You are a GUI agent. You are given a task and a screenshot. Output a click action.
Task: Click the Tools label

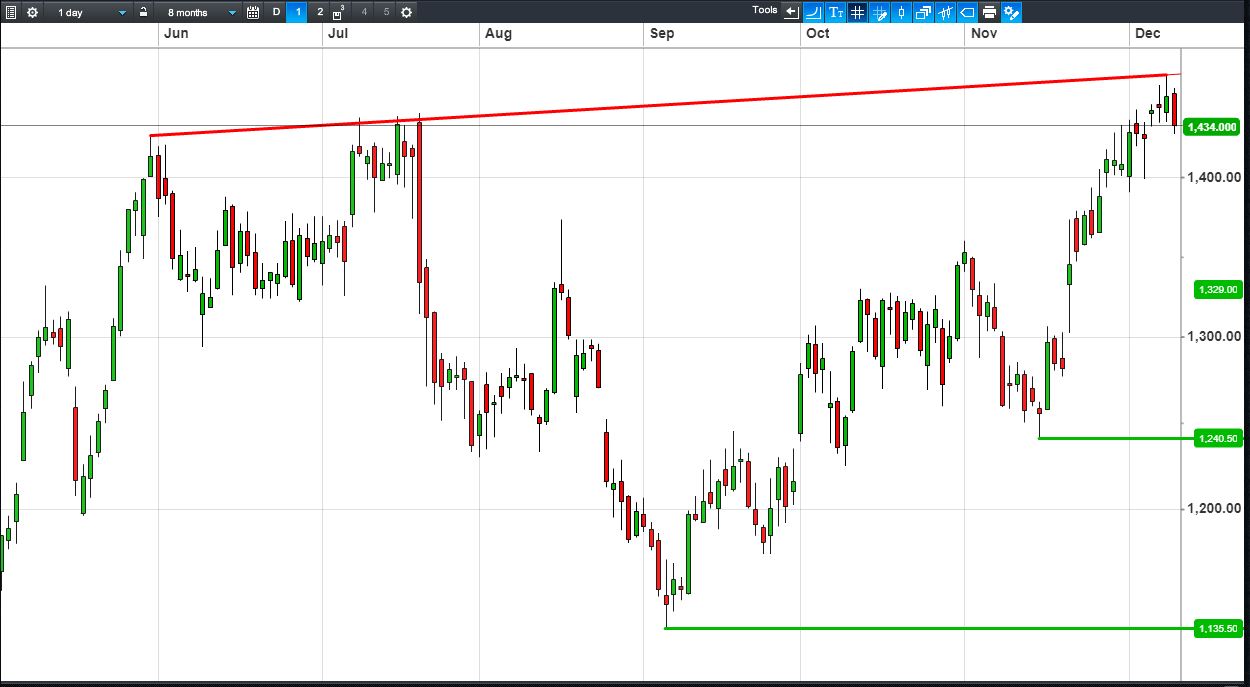click(x=765, y=10)
